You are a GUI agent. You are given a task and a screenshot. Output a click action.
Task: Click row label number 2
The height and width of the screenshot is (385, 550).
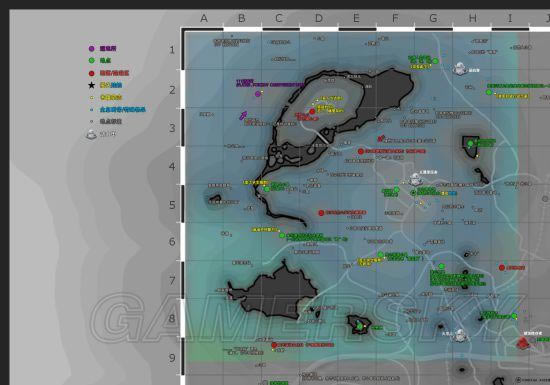coord(172,90)
